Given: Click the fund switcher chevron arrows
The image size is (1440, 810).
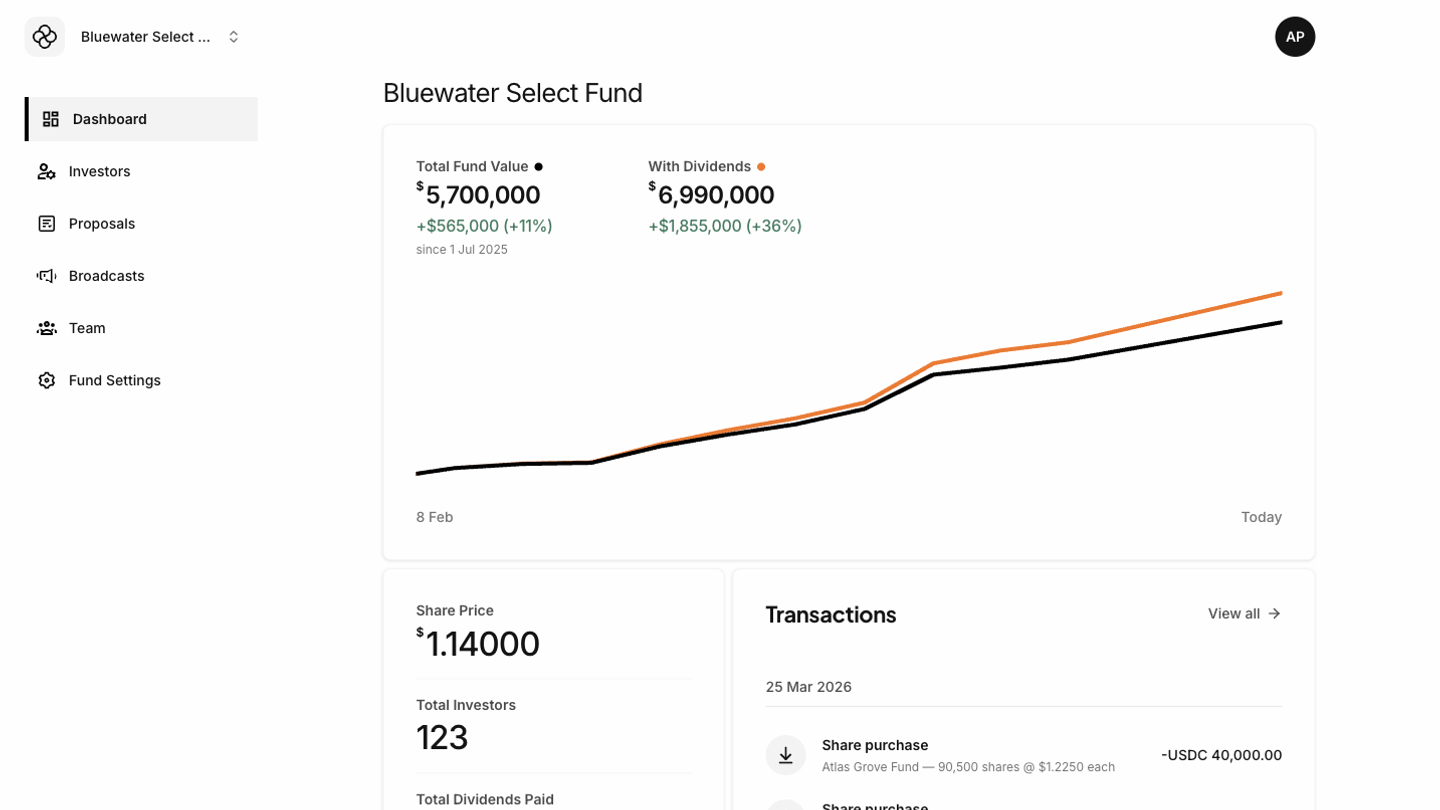Looking at the screenshot, I should coord(234,37).
